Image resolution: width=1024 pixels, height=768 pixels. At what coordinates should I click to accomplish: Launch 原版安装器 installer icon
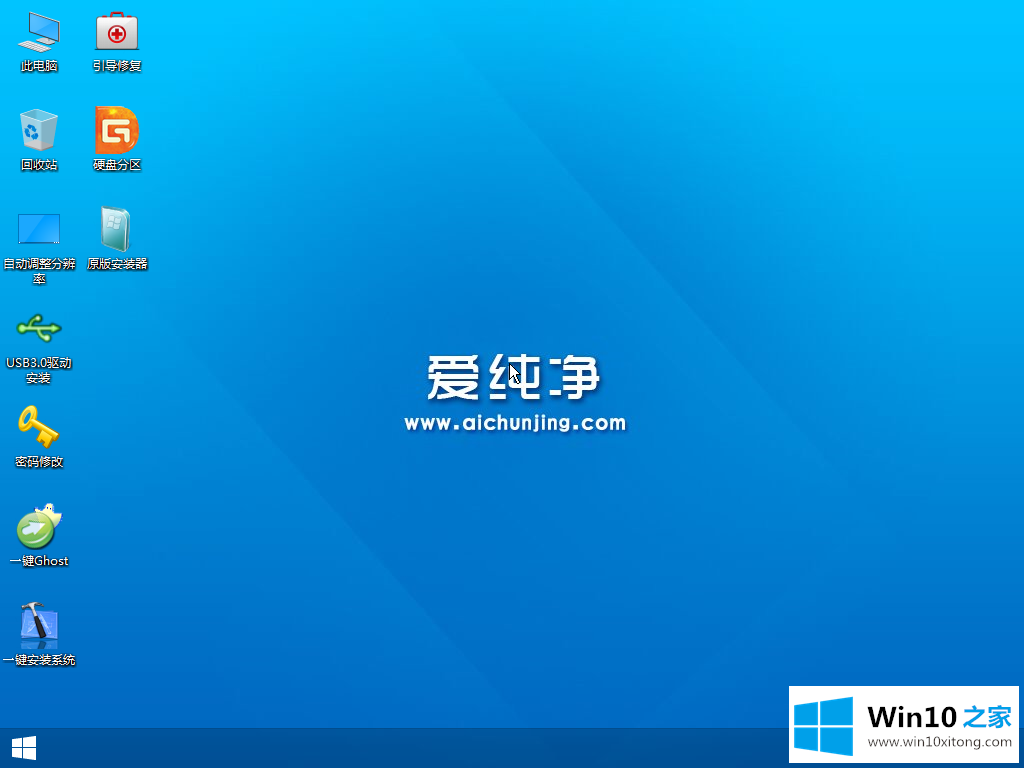point(117,229)
